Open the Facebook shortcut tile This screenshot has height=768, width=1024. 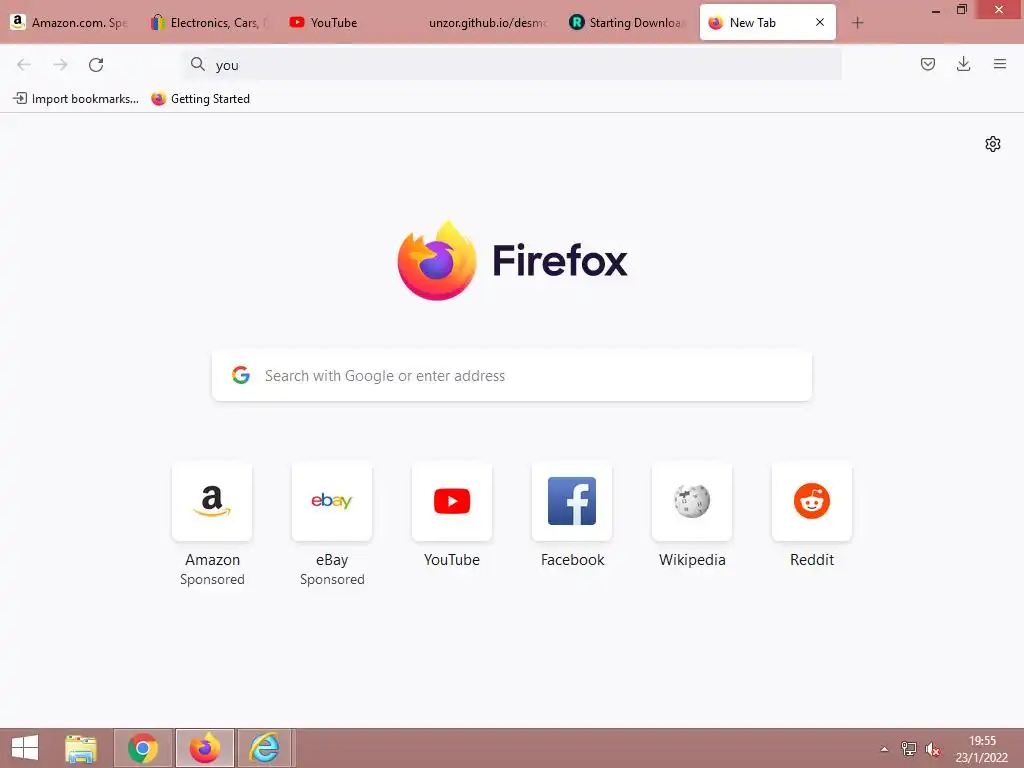pos(572,501)
